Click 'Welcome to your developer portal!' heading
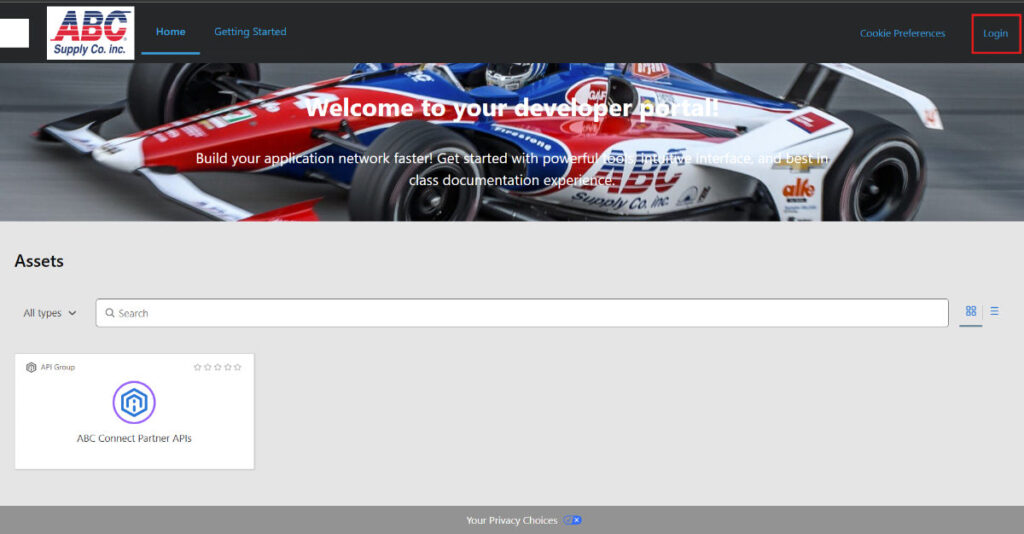Screen dimensions: 1024x534 (x=512, y=108)
